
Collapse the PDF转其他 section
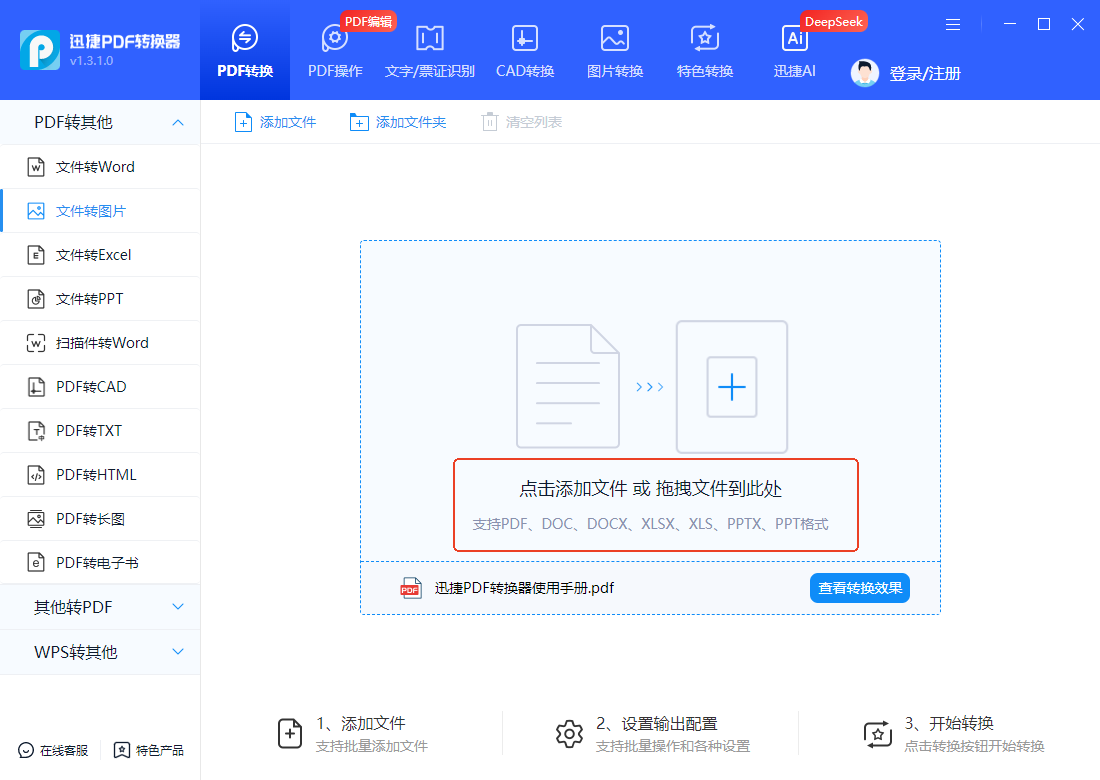coord(100,122)
